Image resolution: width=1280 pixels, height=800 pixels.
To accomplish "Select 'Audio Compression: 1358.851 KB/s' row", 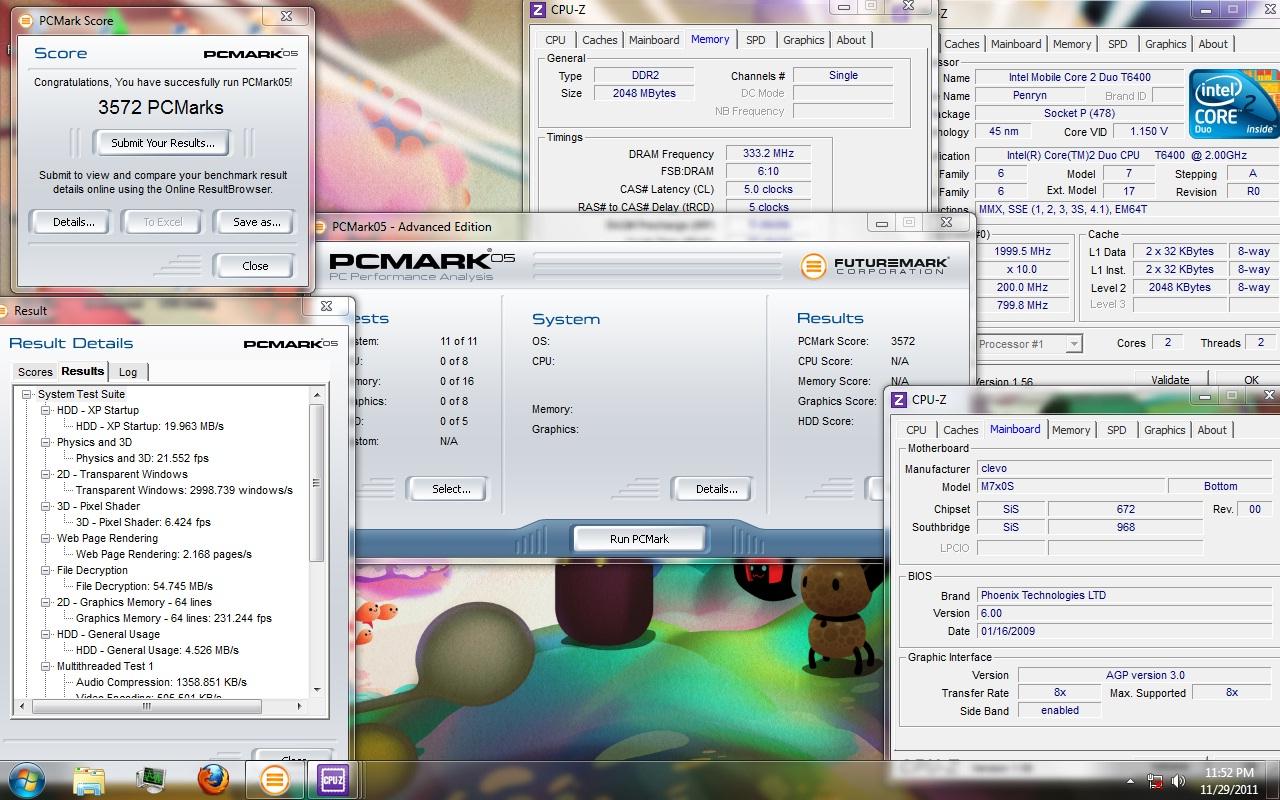I will (161, 682).
